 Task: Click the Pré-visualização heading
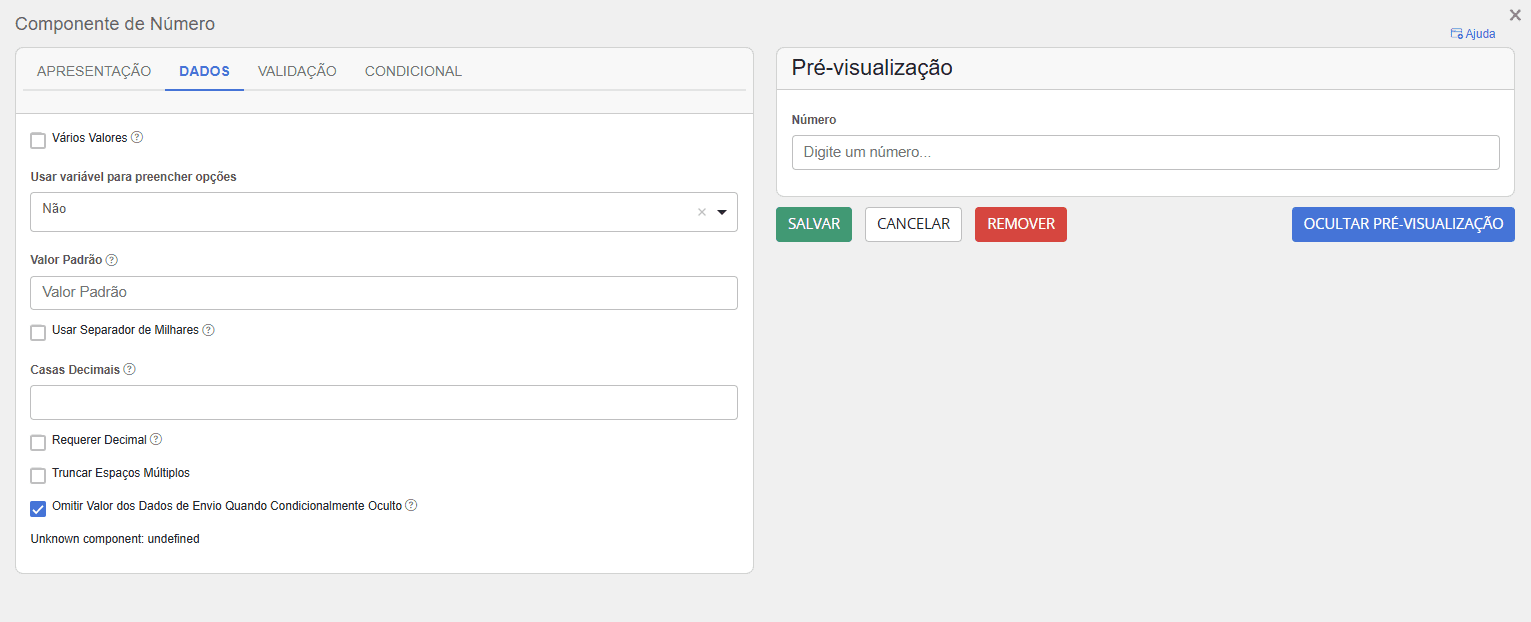point(872,68)
